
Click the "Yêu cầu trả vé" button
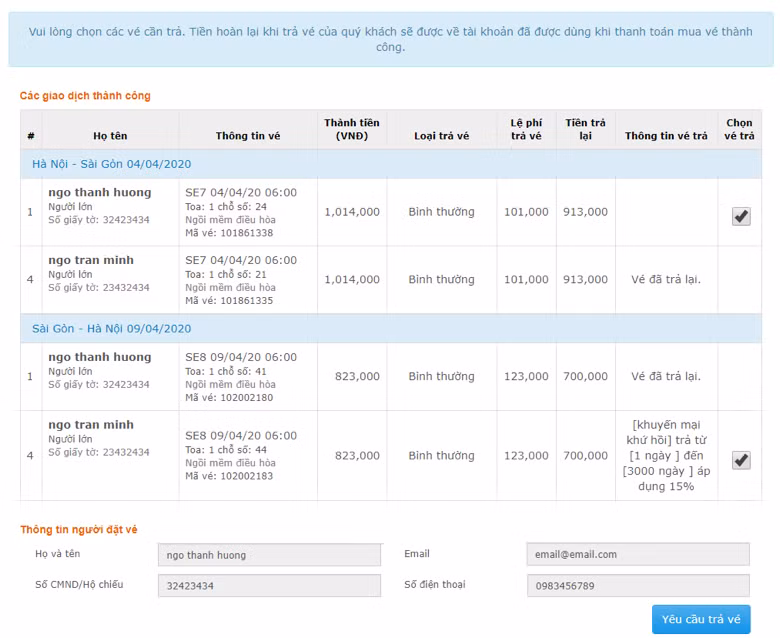[700, 619]
